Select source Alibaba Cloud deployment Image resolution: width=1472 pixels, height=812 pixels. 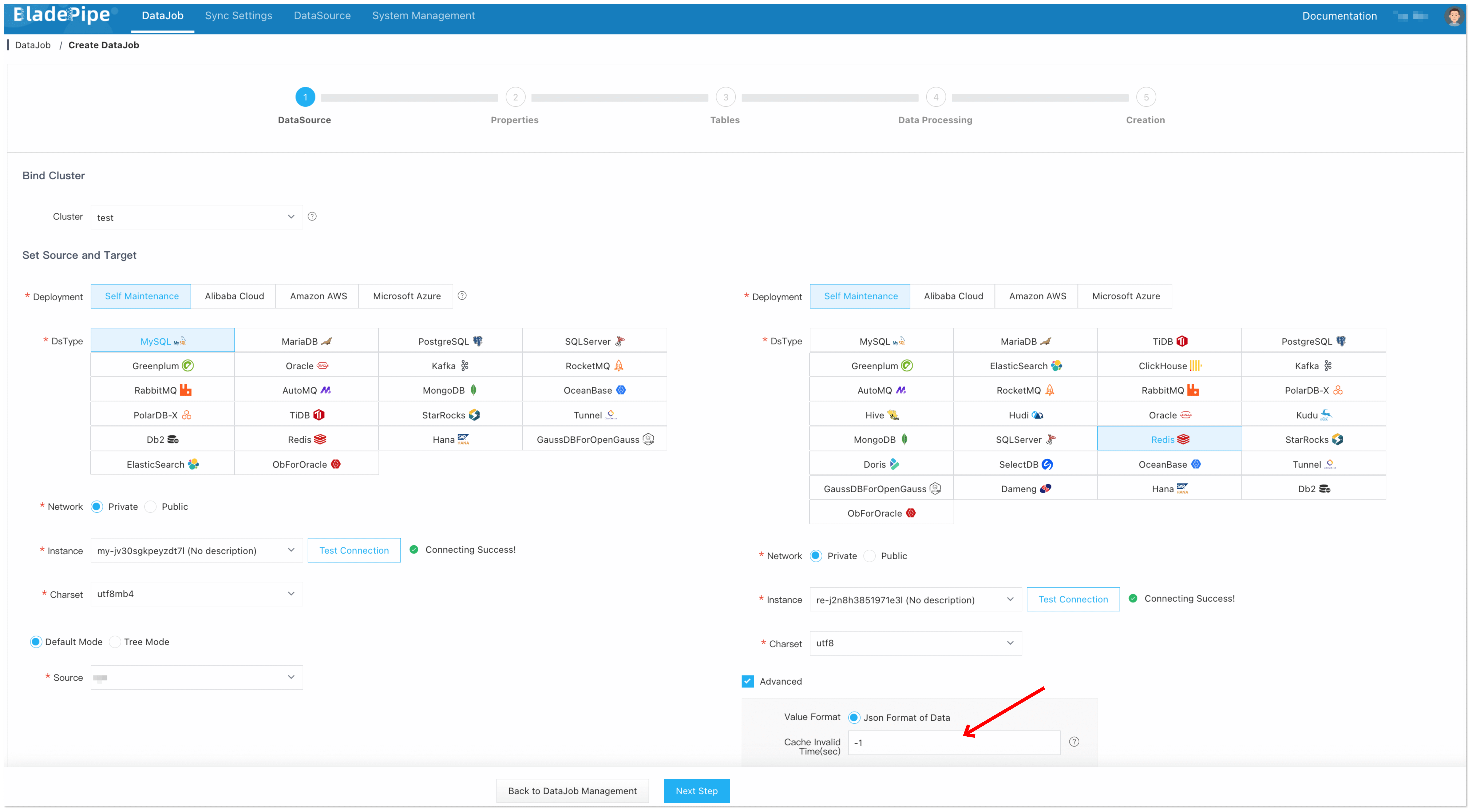tap(234, 296)
